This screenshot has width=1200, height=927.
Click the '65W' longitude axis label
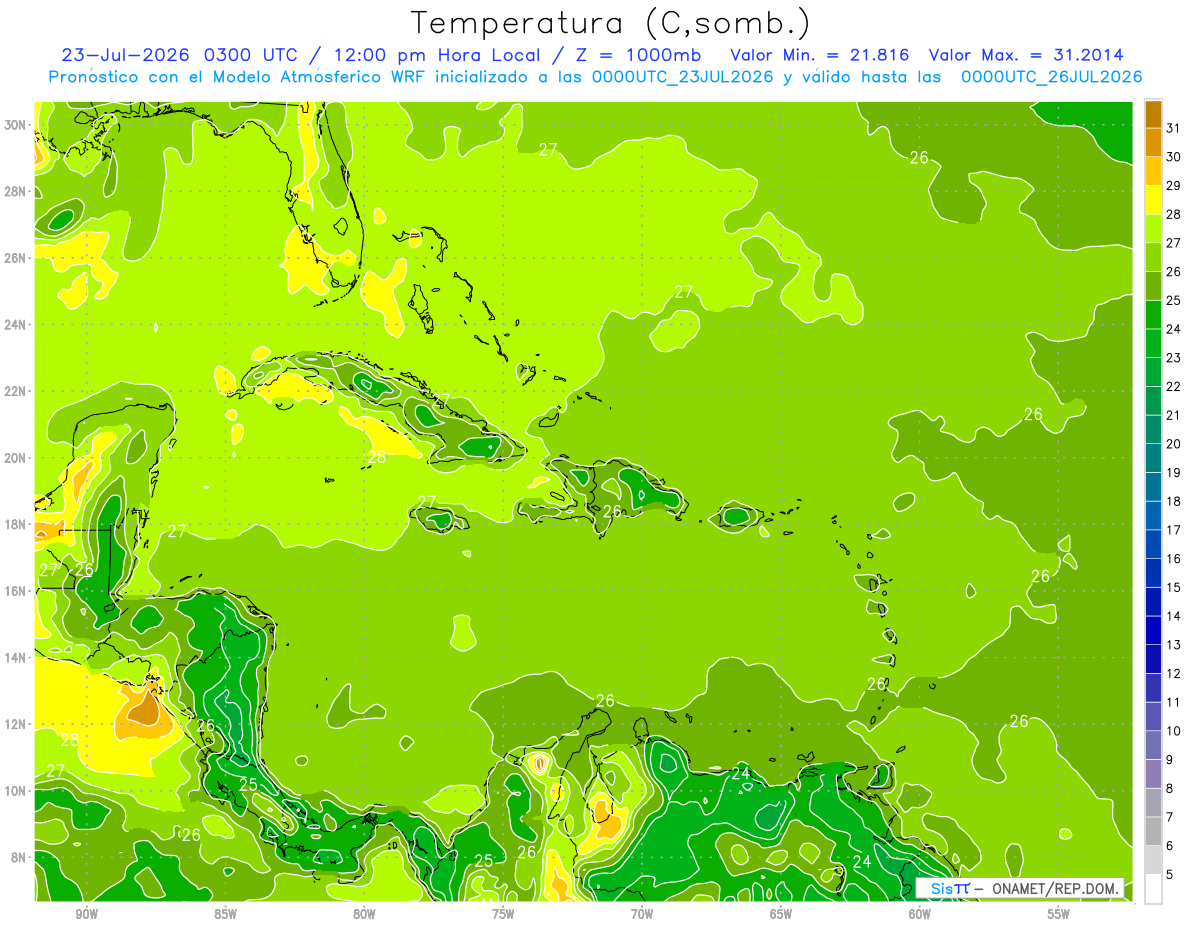(x=781, y=914)
